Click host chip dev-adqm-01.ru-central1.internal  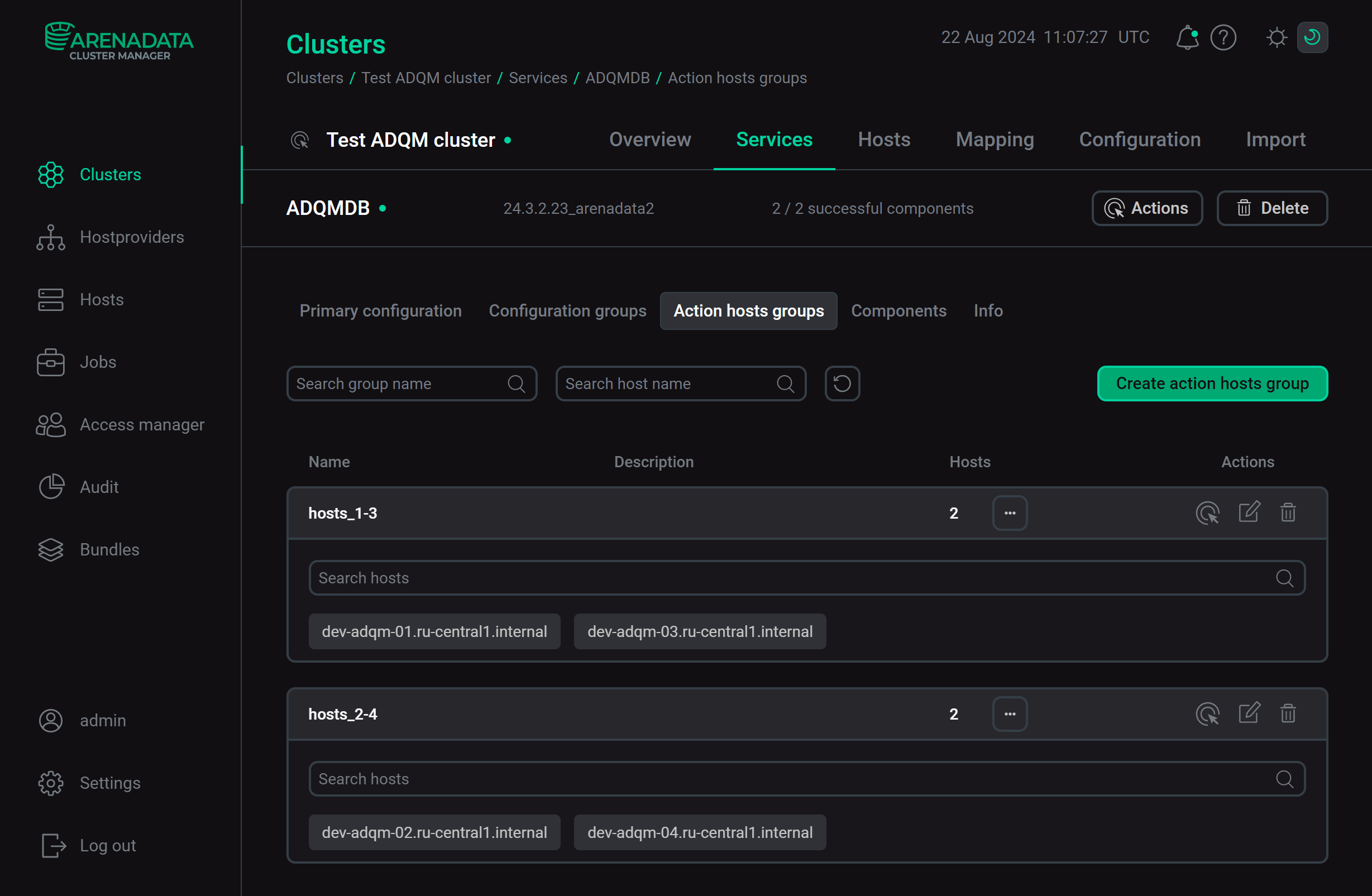click(x=434, y=631)
